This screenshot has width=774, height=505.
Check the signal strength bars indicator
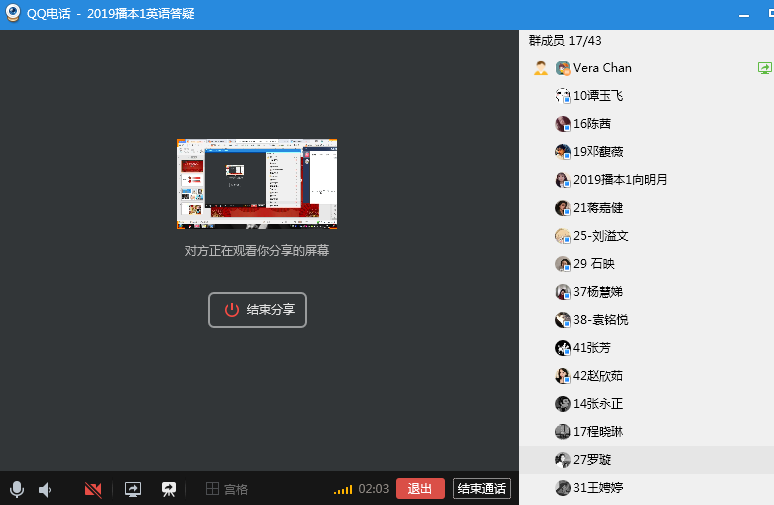[x=343, y=489]
